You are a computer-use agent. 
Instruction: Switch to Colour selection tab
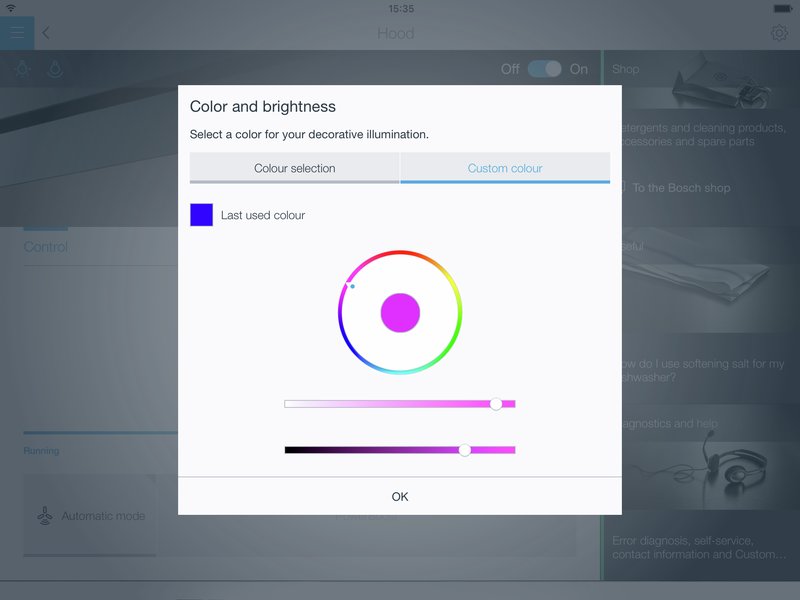tap(294, 168)
